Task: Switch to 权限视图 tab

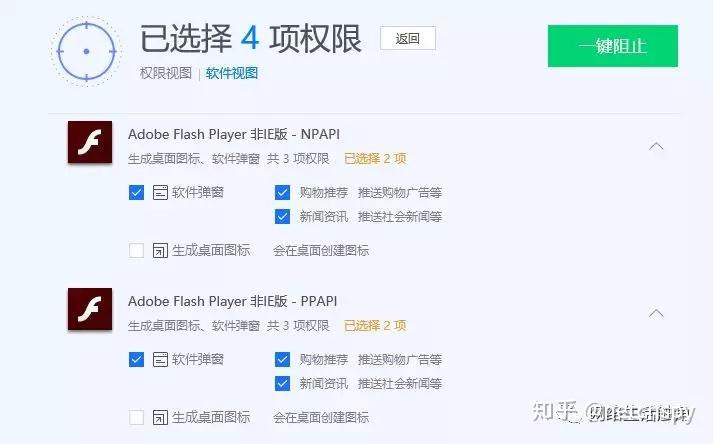Action: (166, 73)
